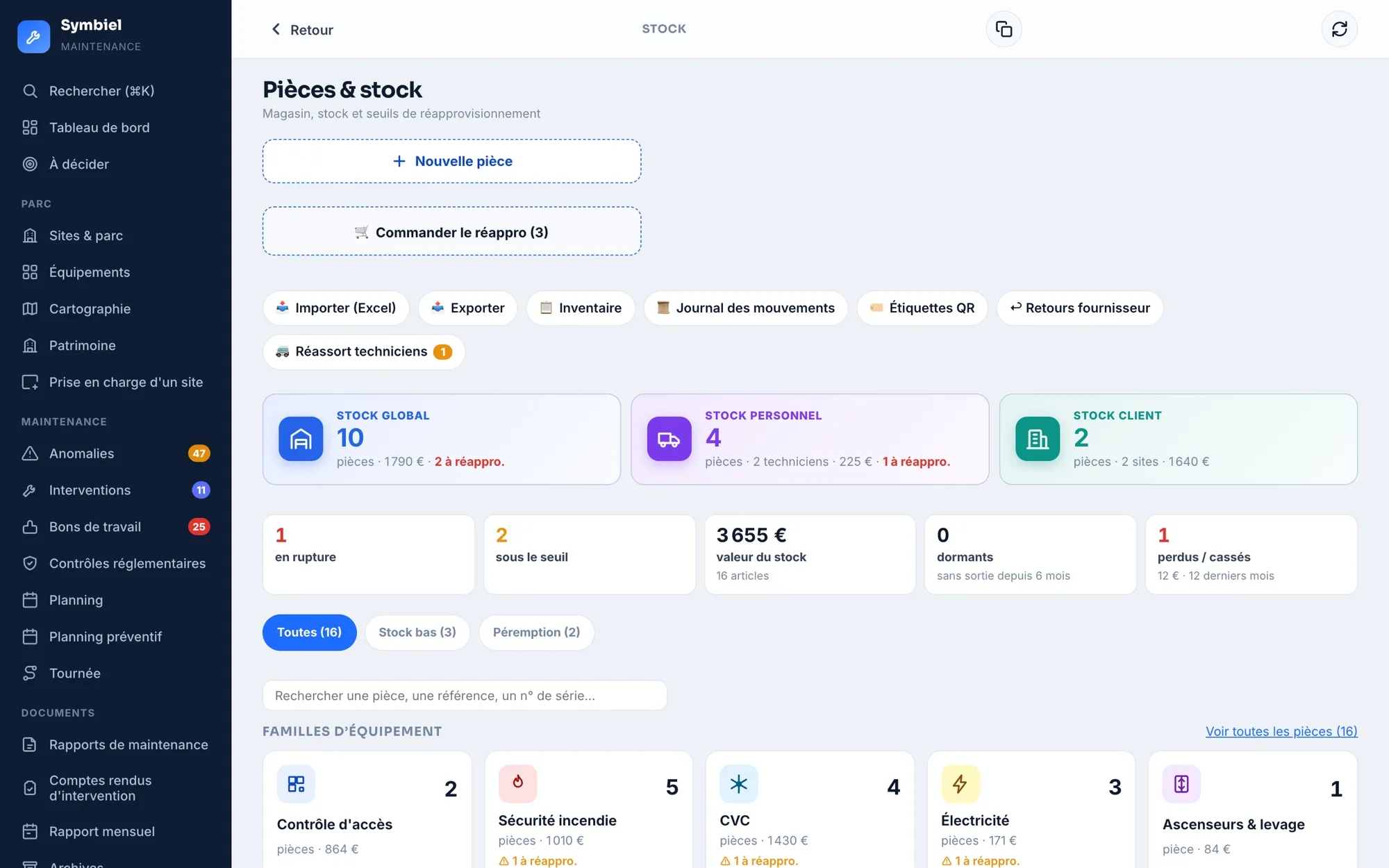Open sidebar Rechercher (⌘K)
The height and width of the screenshot is (868, 1389).
[x=115, y=91]
